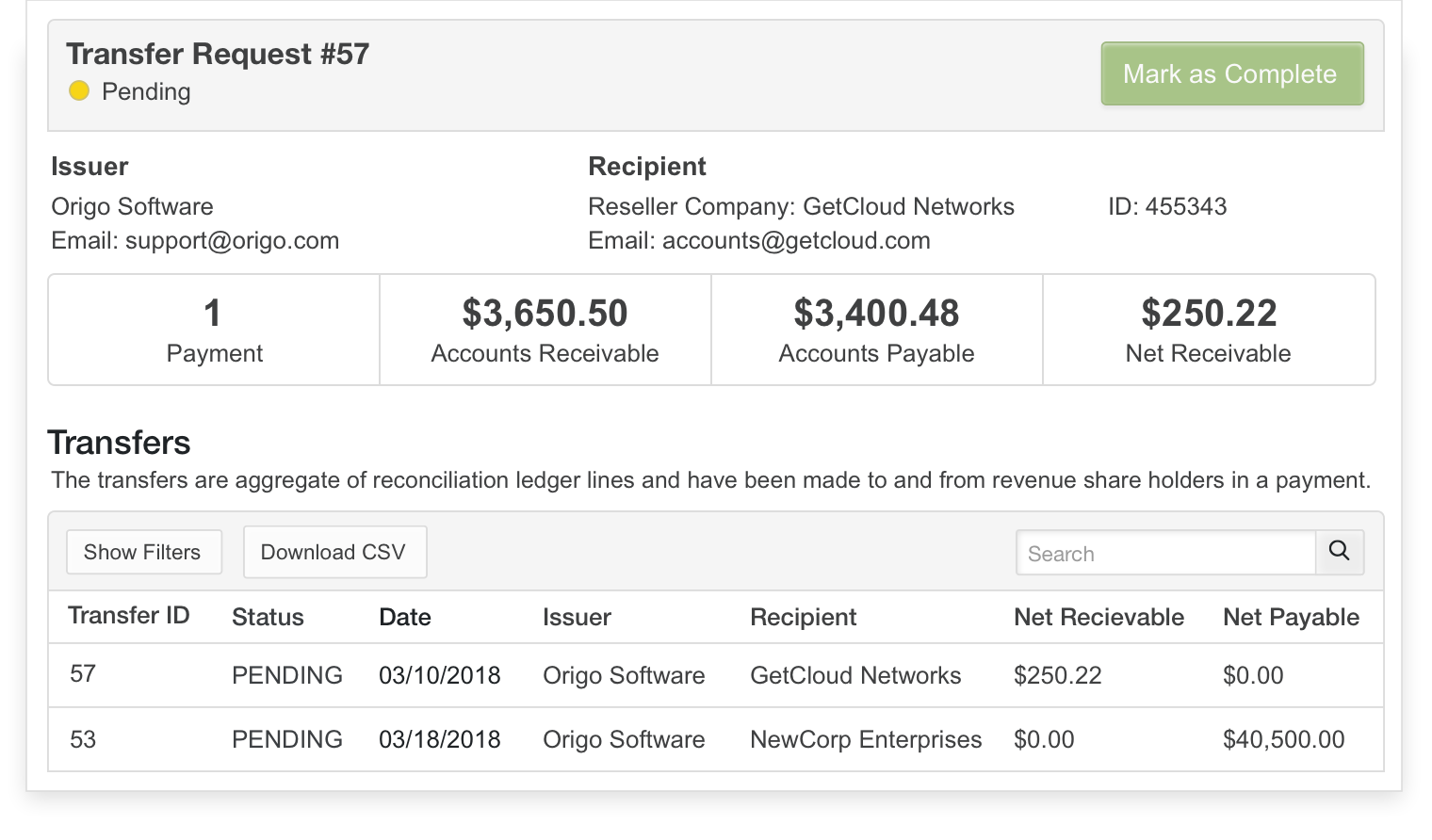
Task: Click NewCorp Enterprises recipient cell
Action: (866, 739)
